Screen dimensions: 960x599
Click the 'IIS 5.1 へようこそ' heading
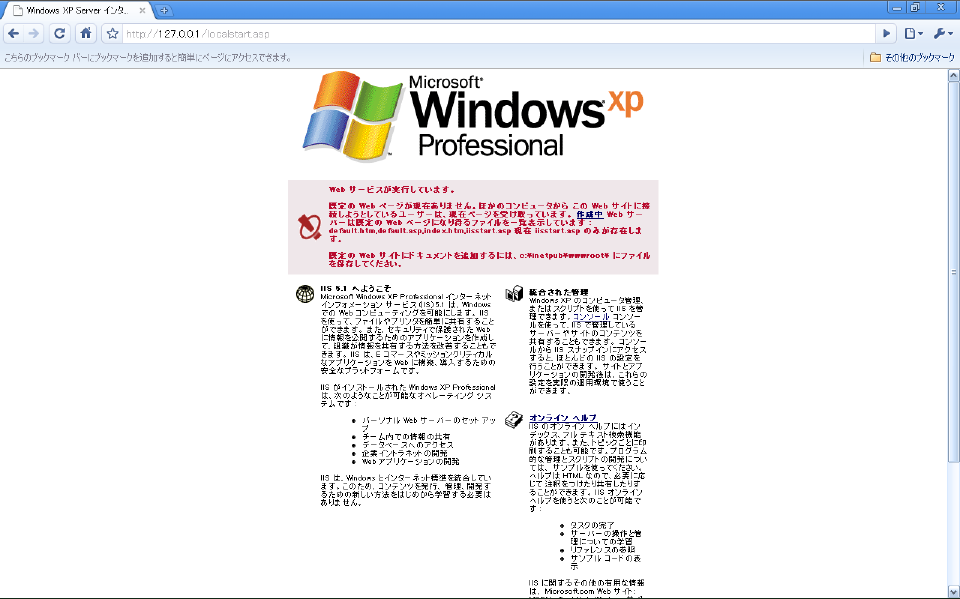pos(356,288)
